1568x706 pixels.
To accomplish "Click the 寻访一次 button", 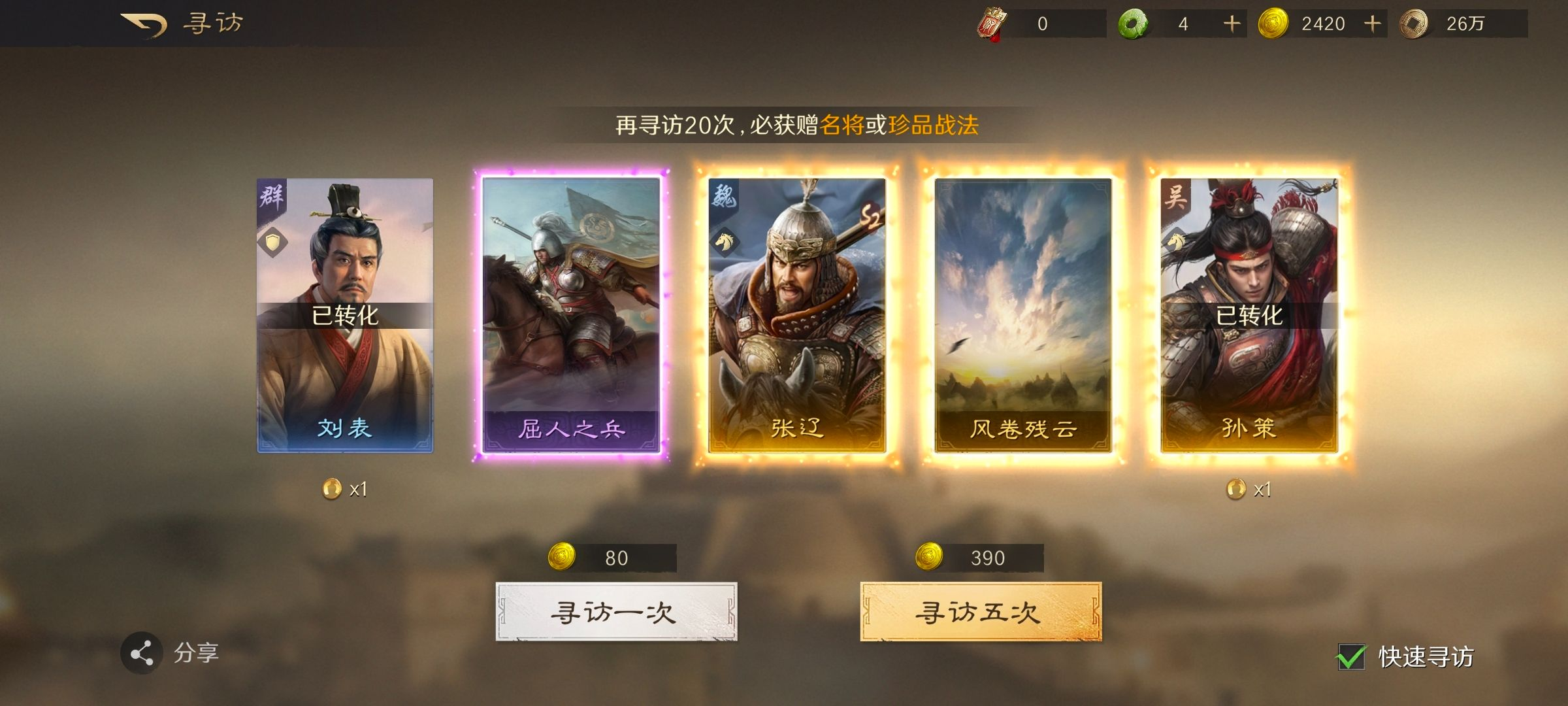I will [616, 612].
